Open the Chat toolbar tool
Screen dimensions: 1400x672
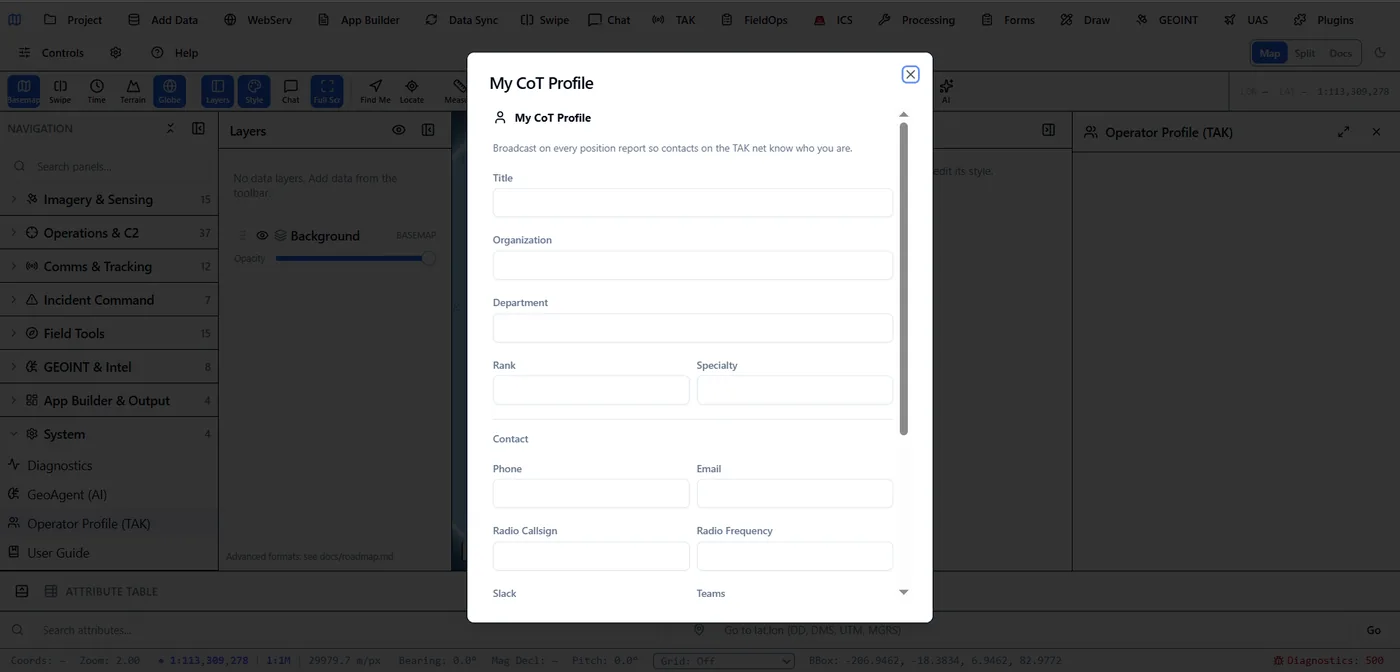coord(290,91)
